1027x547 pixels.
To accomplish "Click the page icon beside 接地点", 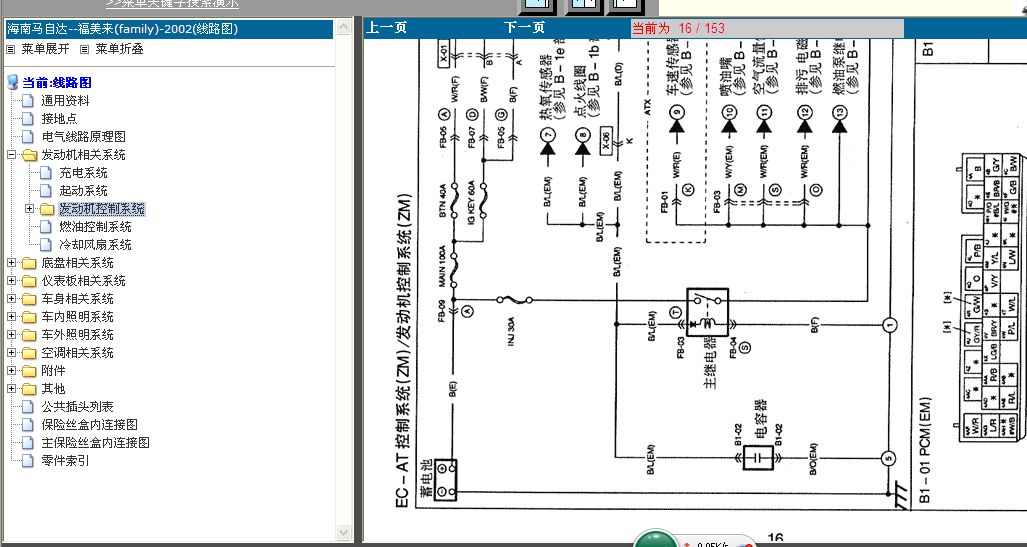I will [28, 119].
